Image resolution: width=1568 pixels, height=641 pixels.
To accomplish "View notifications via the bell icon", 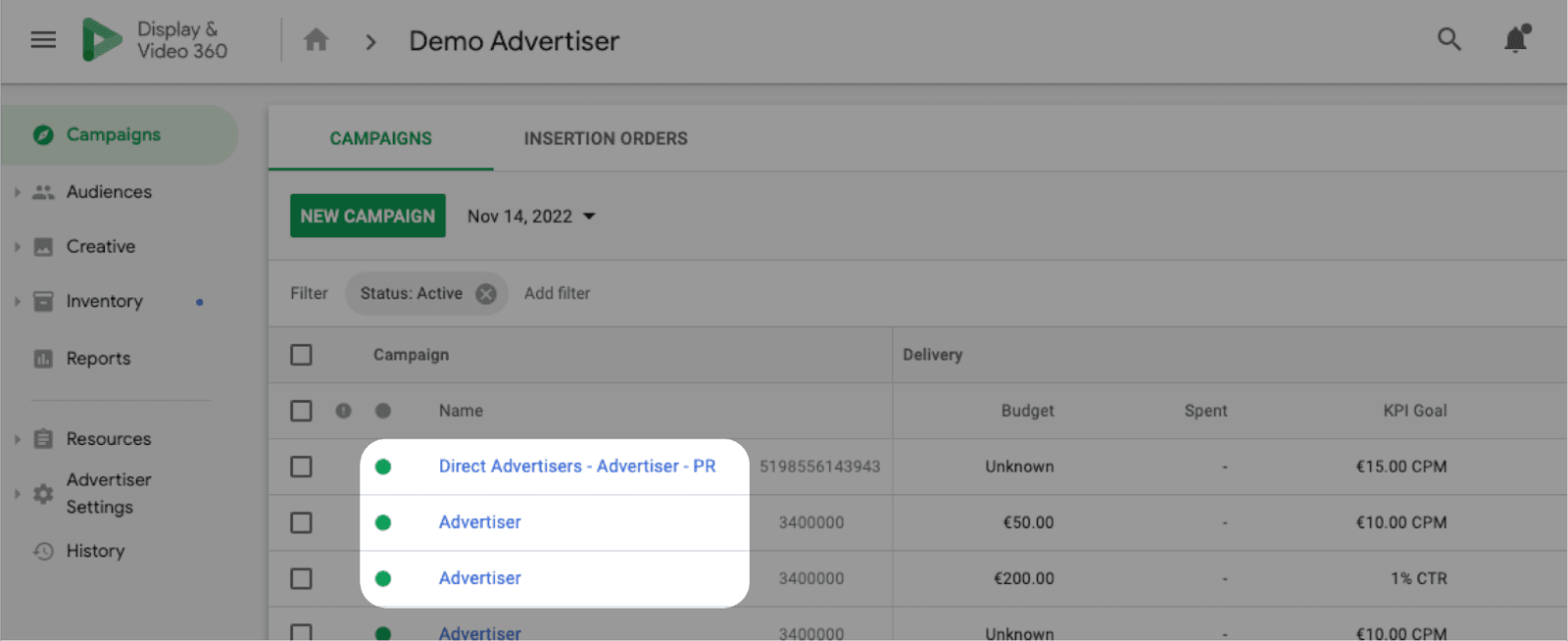I will 1516,39.
